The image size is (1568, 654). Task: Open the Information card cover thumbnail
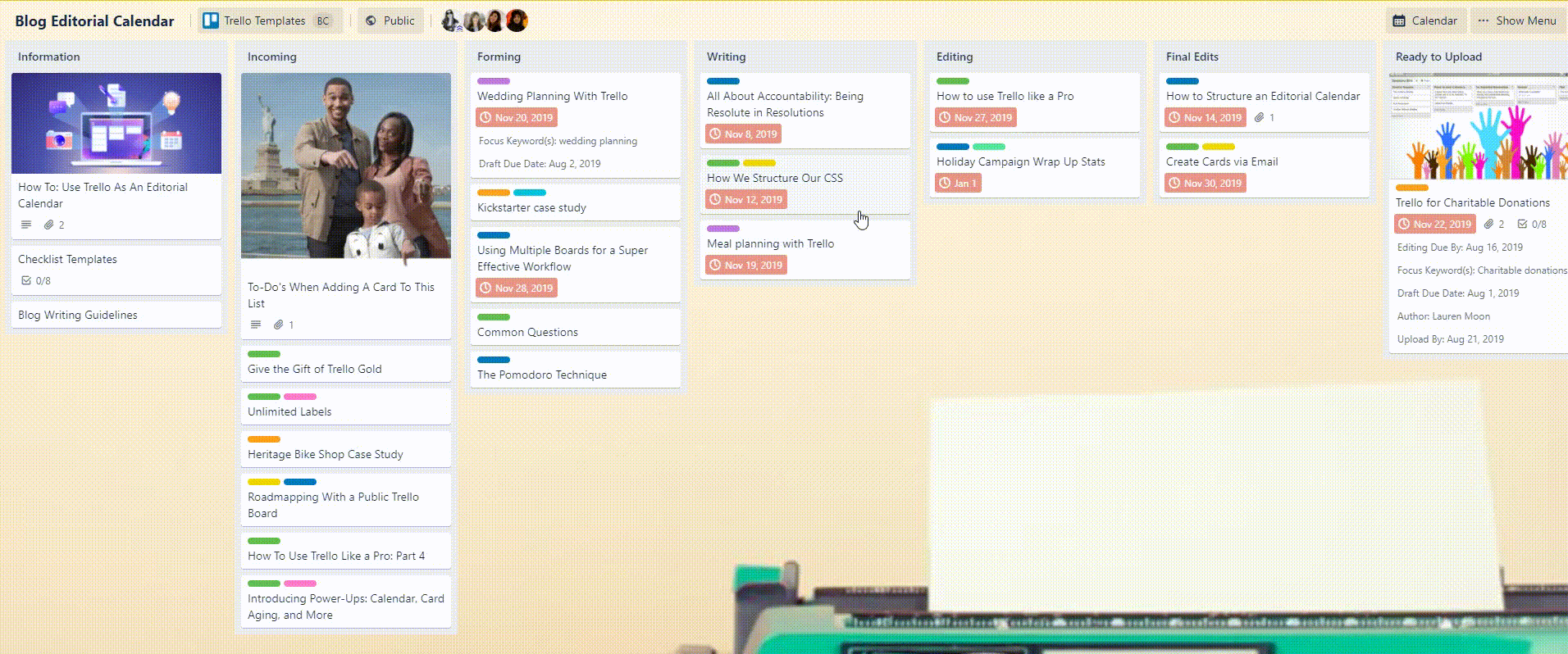coord(116,123)
